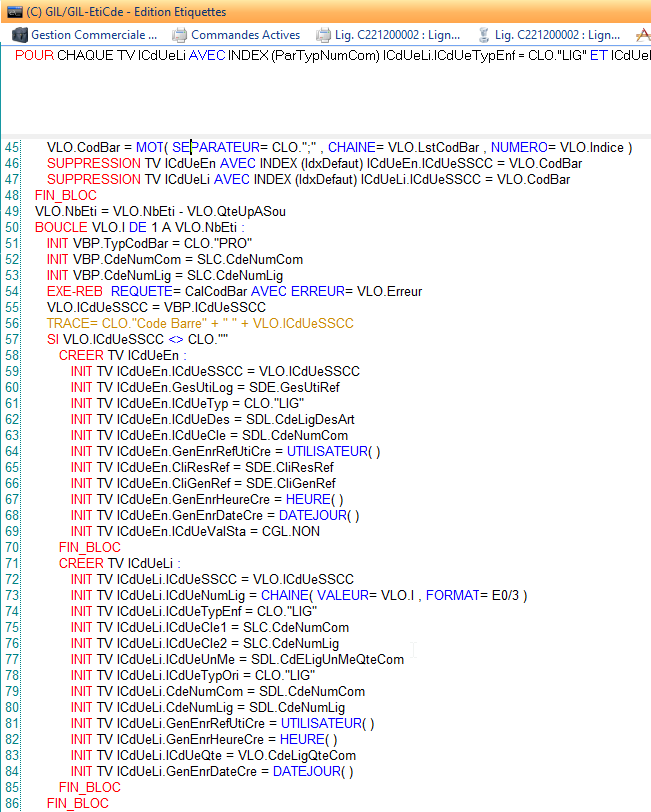Click the first Lig. C221200002 tab's document icon
This screenshot has width=651, height=812.
[x=322, y=35]
